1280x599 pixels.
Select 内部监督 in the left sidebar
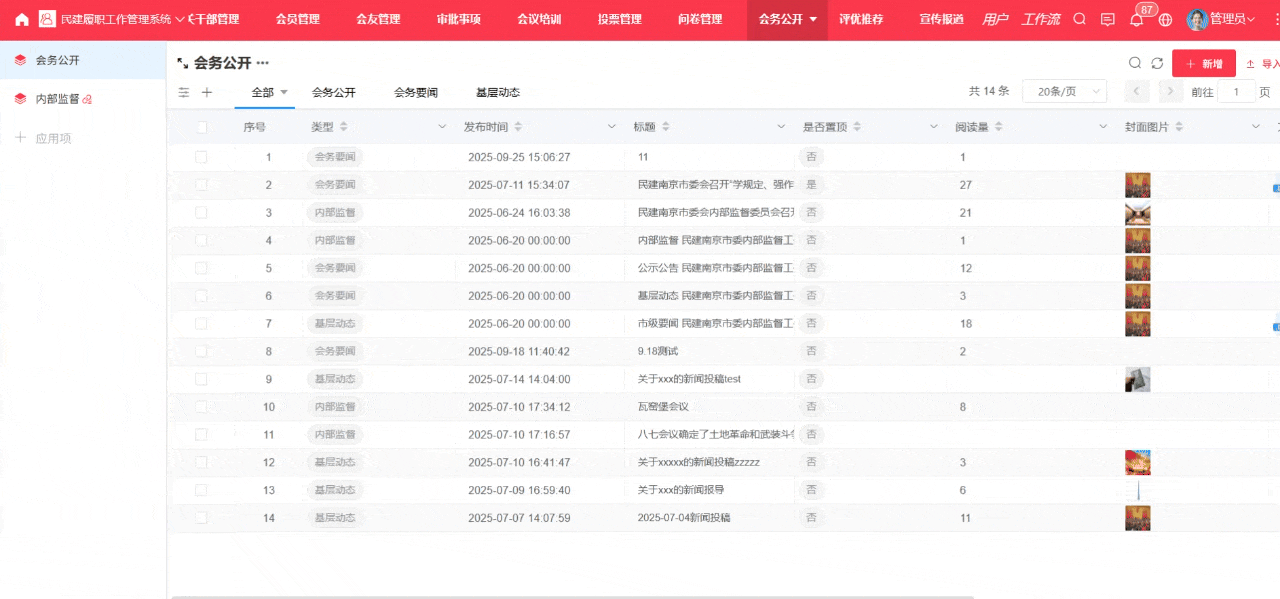pyautogui.click(x=57, y=99)
